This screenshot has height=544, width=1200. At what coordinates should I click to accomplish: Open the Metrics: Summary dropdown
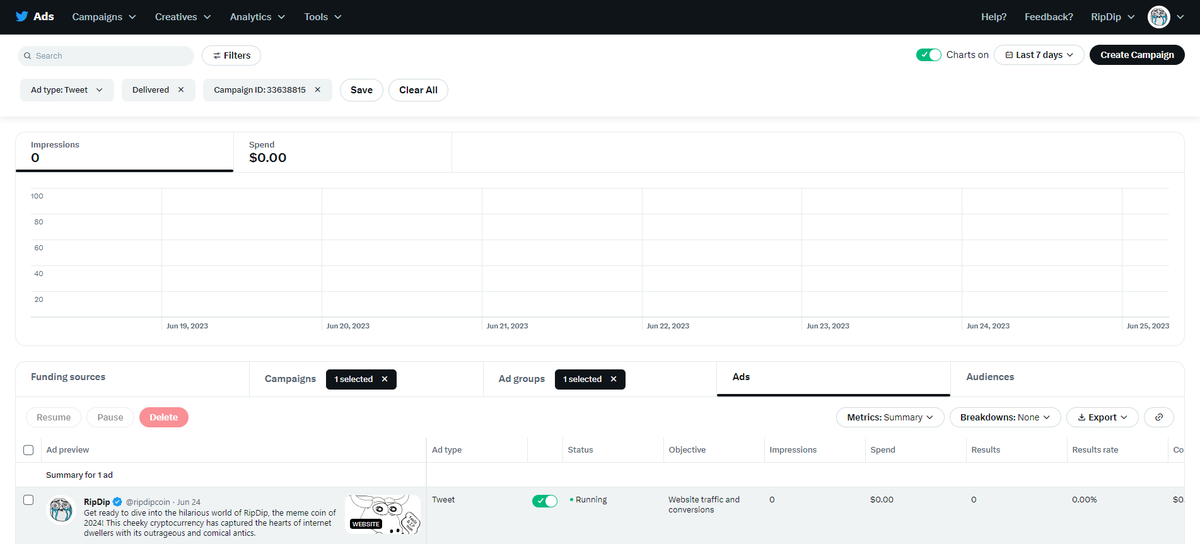coord(890,417)
